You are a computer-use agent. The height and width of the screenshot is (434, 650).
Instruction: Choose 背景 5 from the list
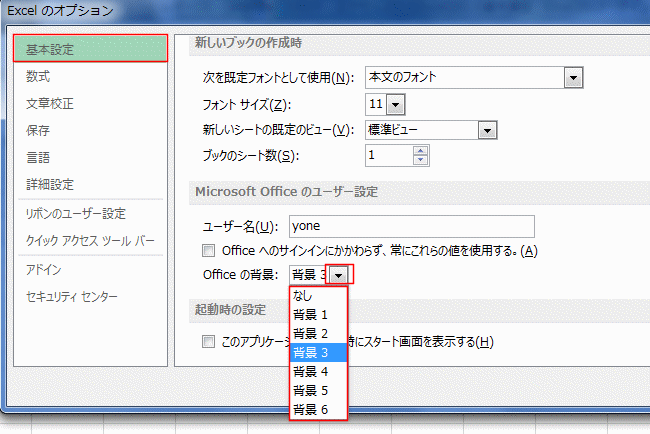318,390
